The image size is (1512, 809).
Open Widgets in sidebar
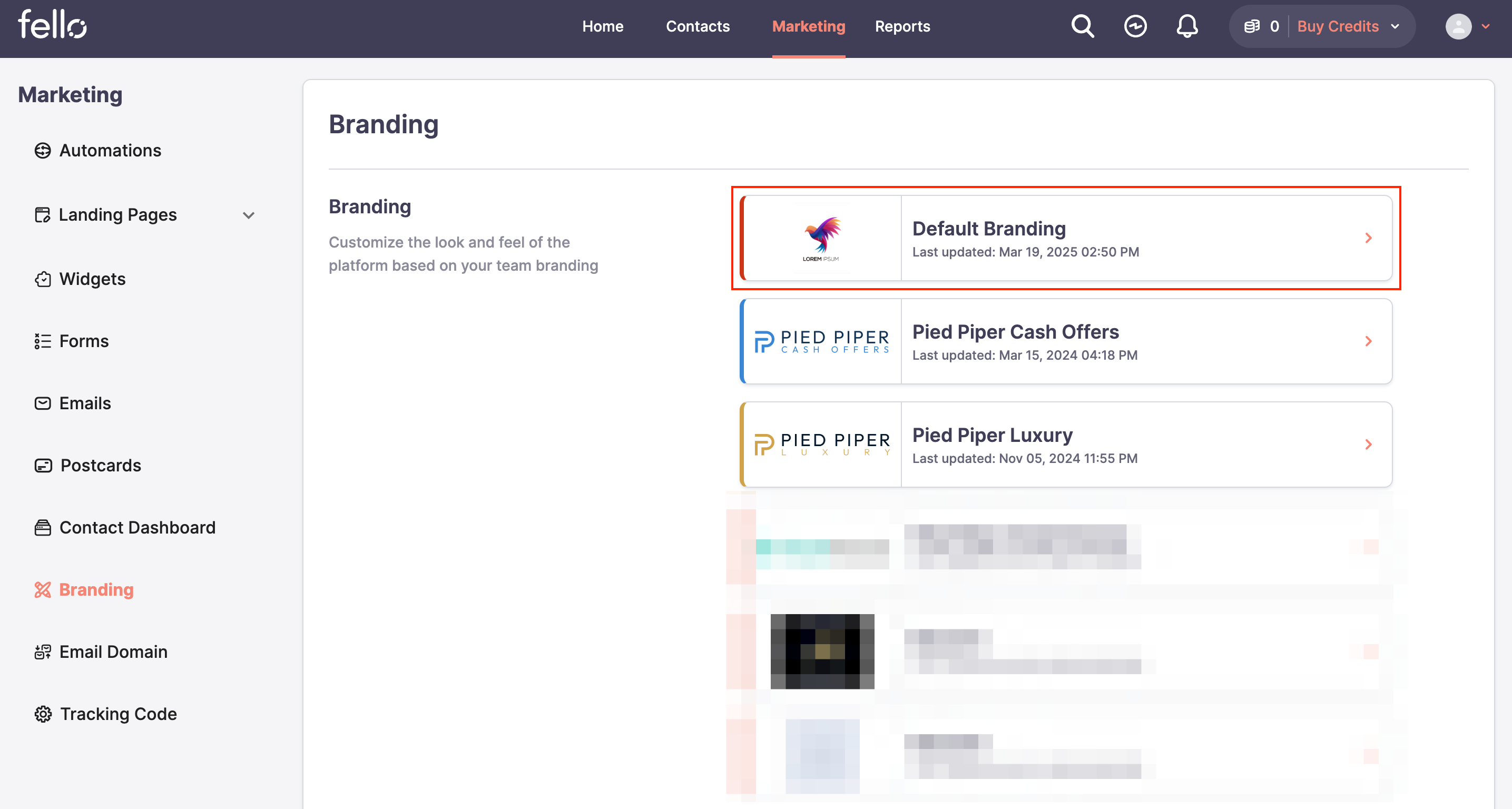coord(92,279)
